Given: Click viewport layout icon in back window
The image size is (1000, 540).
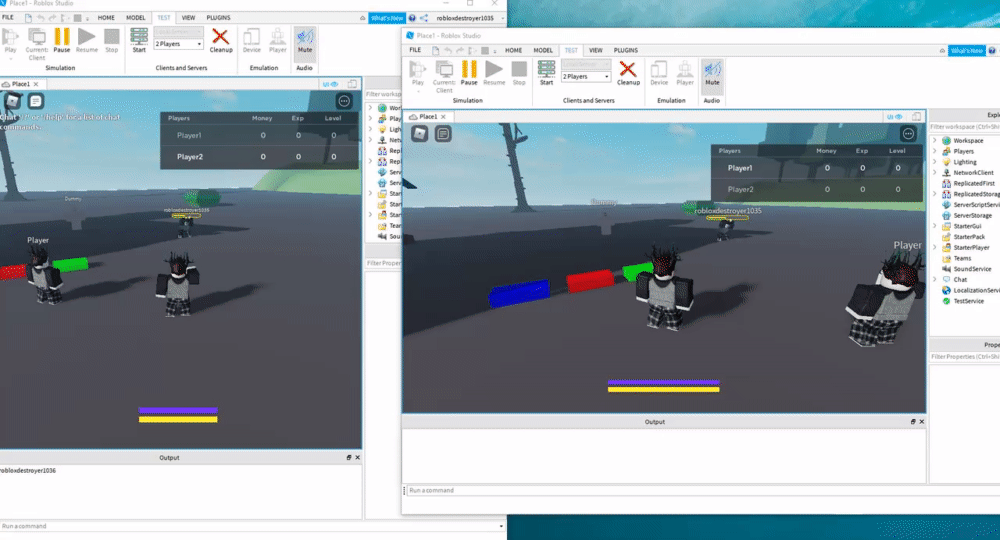Looking at the screenshot, I should [352, 84].
